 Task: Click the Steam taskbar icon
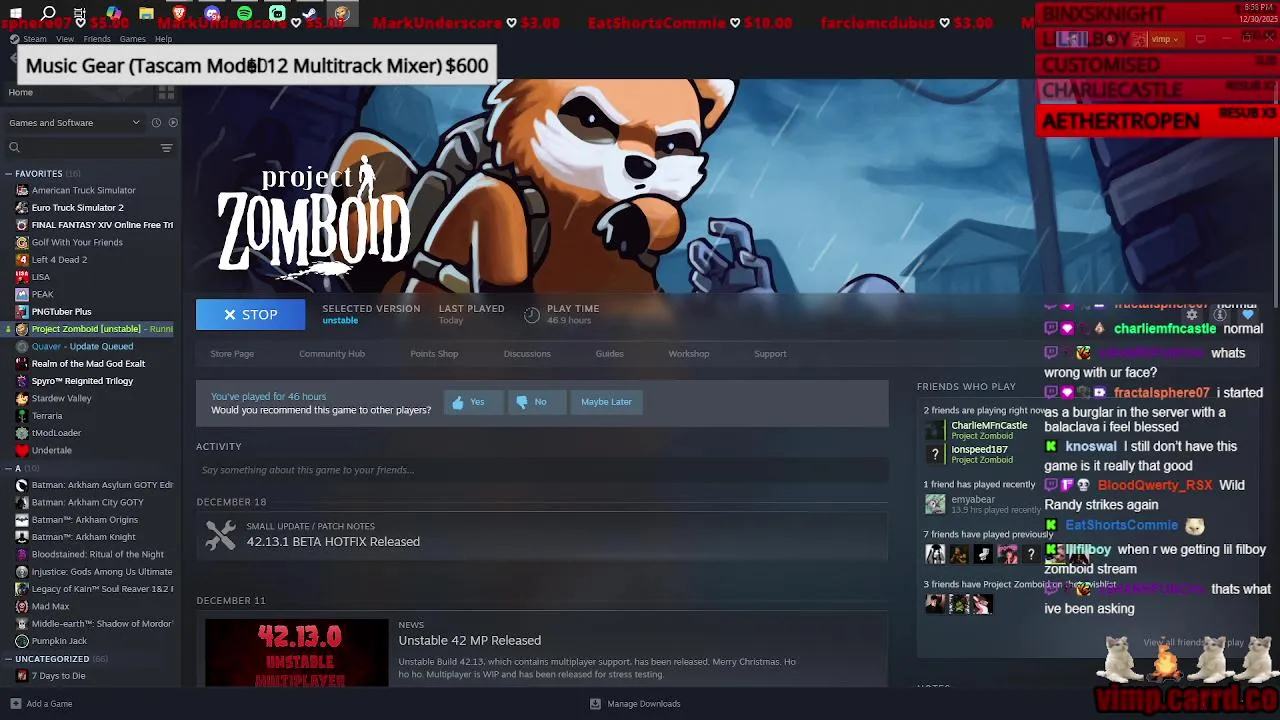[310, 14]
